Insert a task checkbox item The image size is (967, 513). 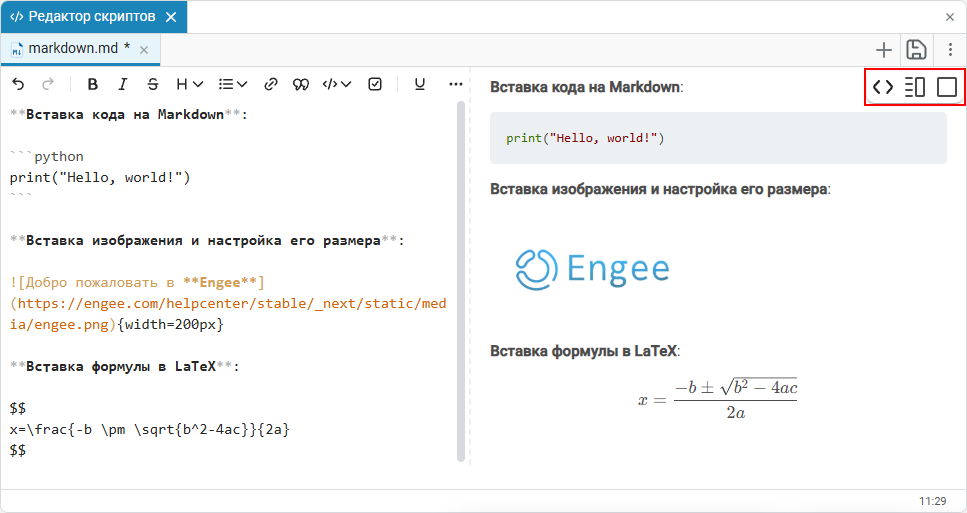click(x=375, y=84)
